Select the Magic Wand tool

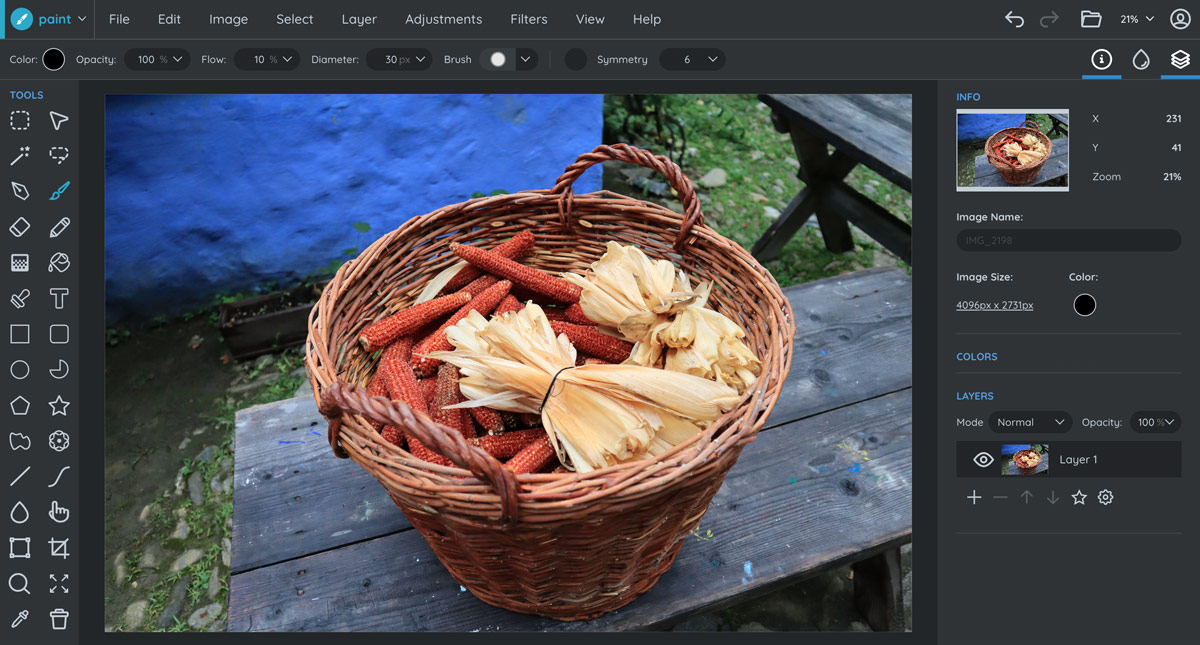[20, 156]
